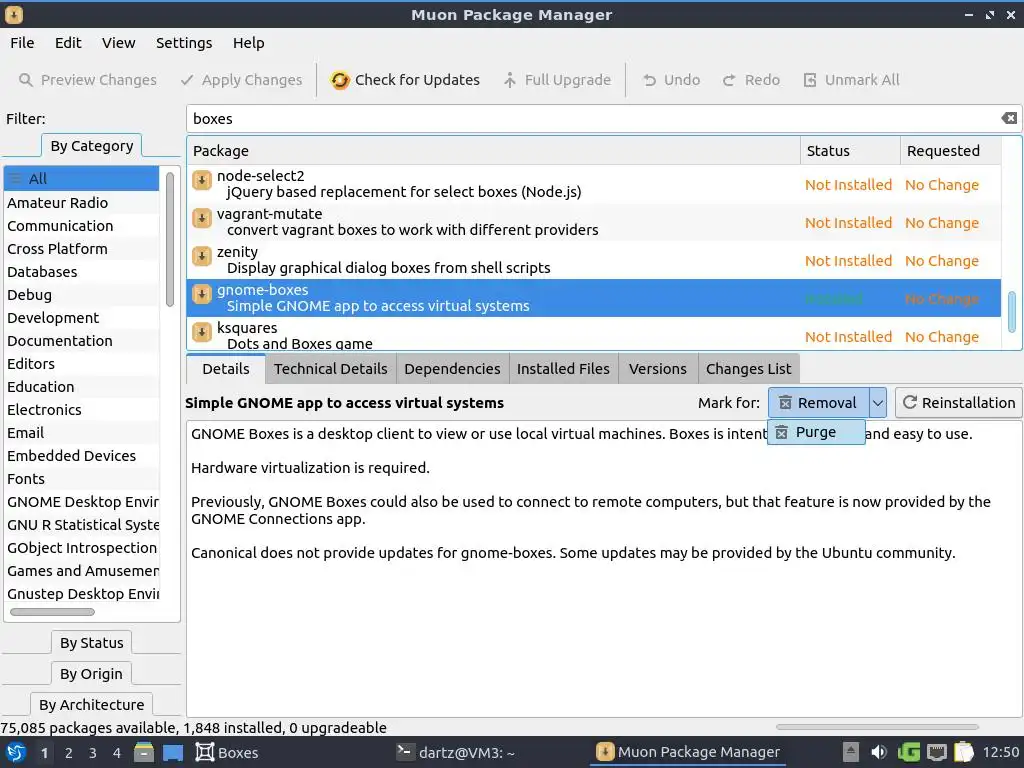The image size is (1024, 768).
Task: Select the Details tab
Action: 225,369
